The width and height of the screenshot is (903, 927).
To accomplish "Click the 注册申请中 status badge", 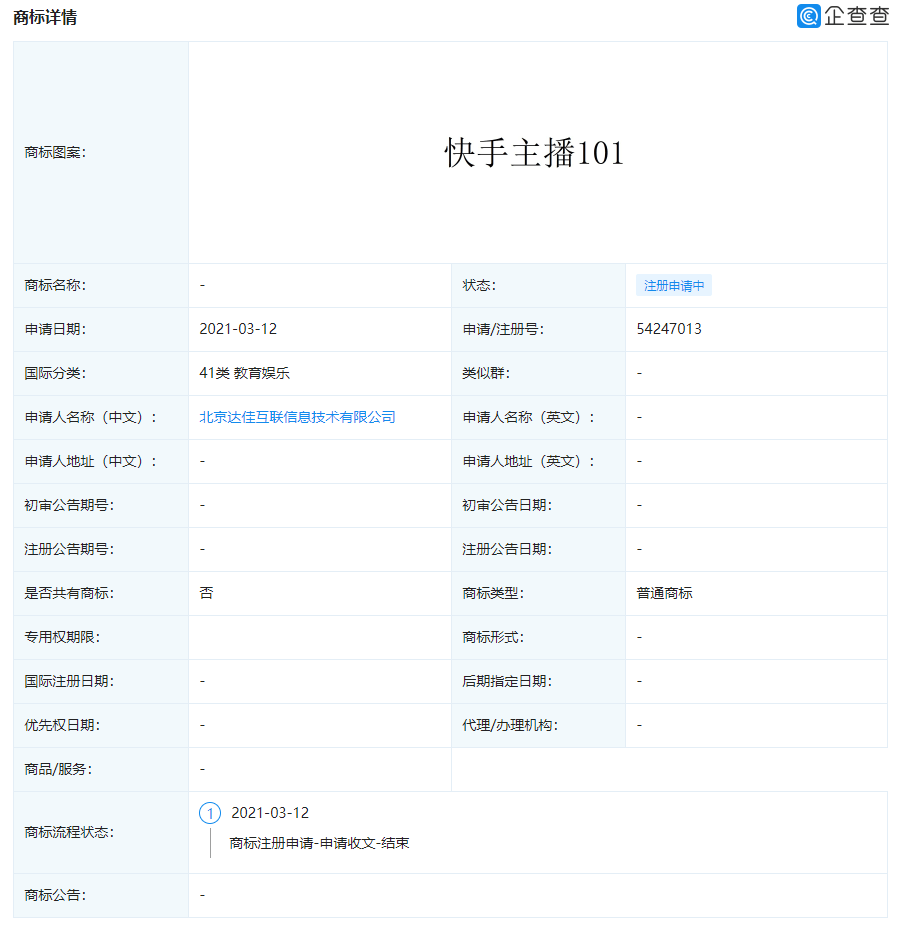I will click(674, 285).
